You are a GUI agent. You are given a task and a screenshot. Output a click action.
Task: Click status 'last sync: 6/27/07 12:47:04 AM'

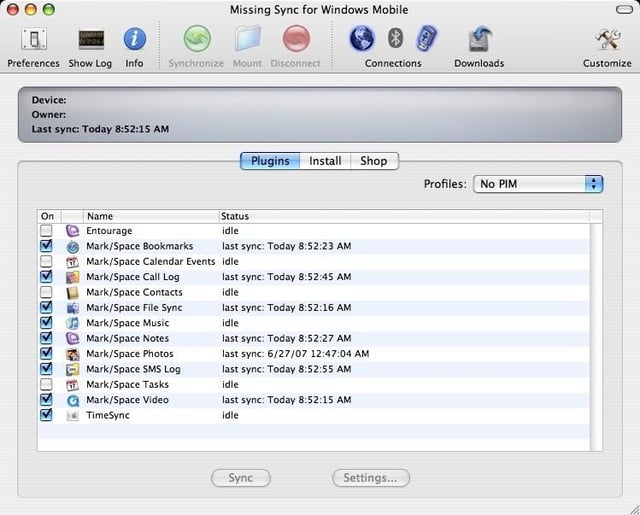point(296,354)
